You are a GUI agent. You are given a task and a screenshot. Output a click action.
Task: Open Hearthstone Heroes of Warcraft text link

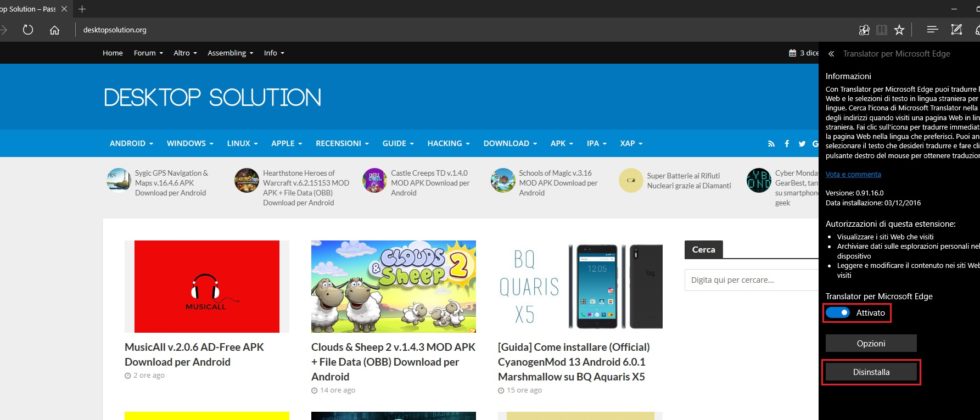[x=306, y=188]
